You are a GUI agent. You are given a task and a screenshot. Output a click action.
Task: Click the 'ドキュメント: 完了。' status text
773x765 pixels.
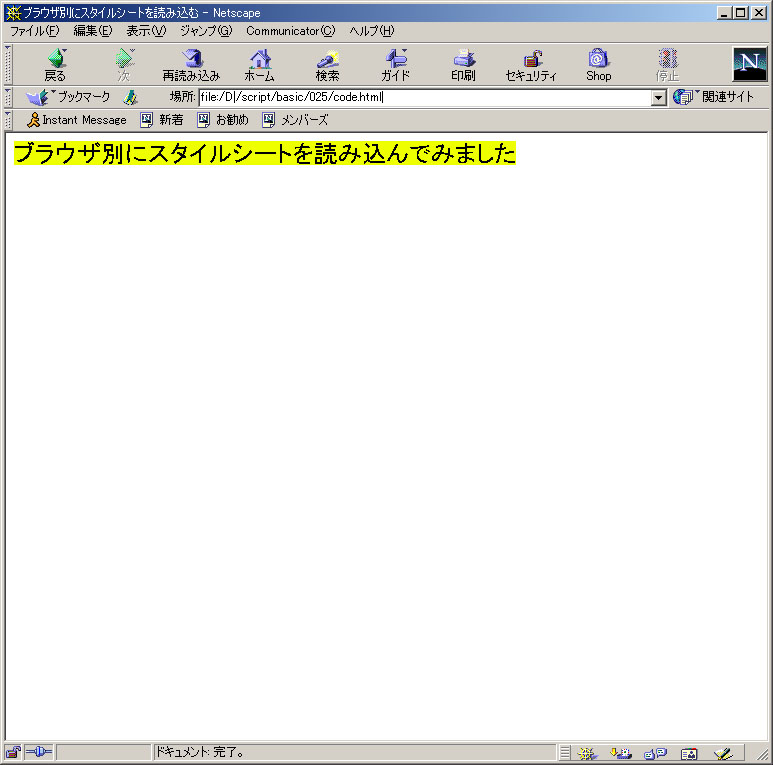[x=200, y=752]
